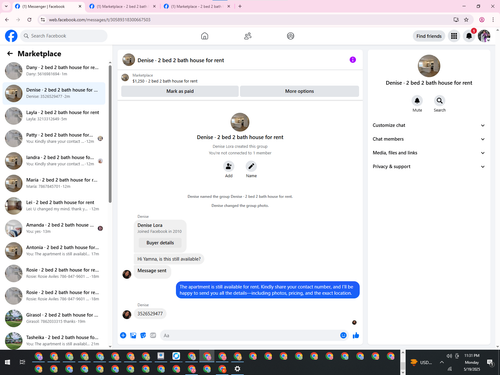Expand Privacy & support section

(429, 166)
